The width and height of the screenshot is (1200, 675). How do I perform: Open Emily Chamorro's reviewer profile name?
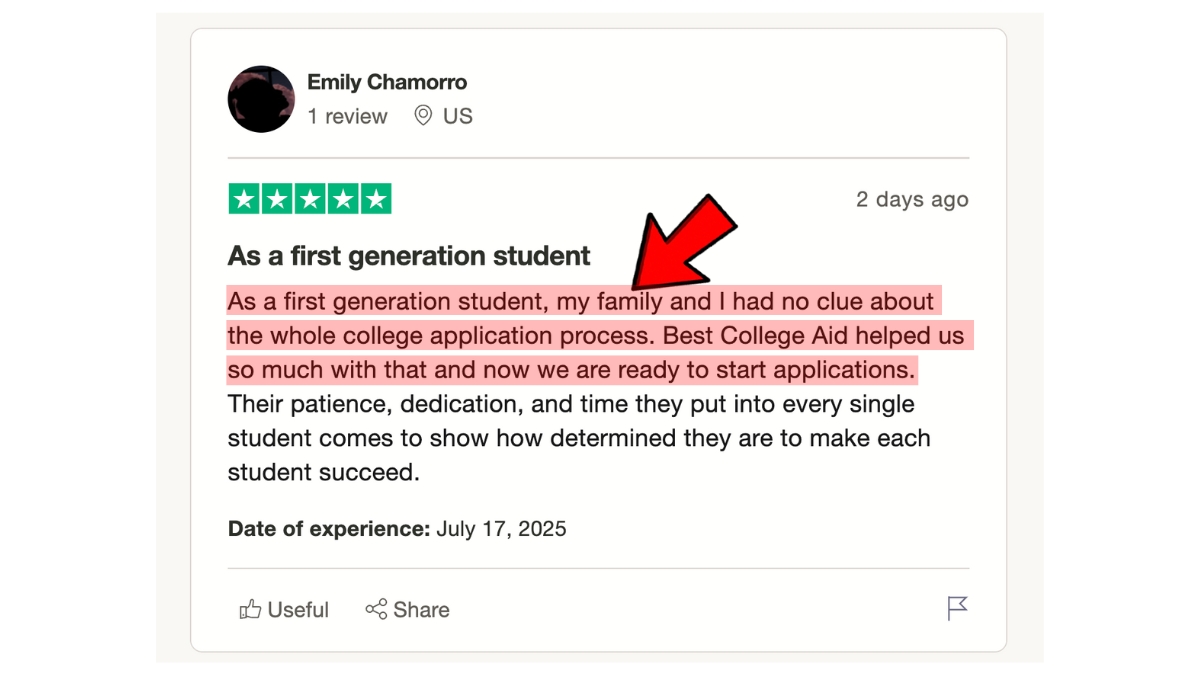pos(387,82)
